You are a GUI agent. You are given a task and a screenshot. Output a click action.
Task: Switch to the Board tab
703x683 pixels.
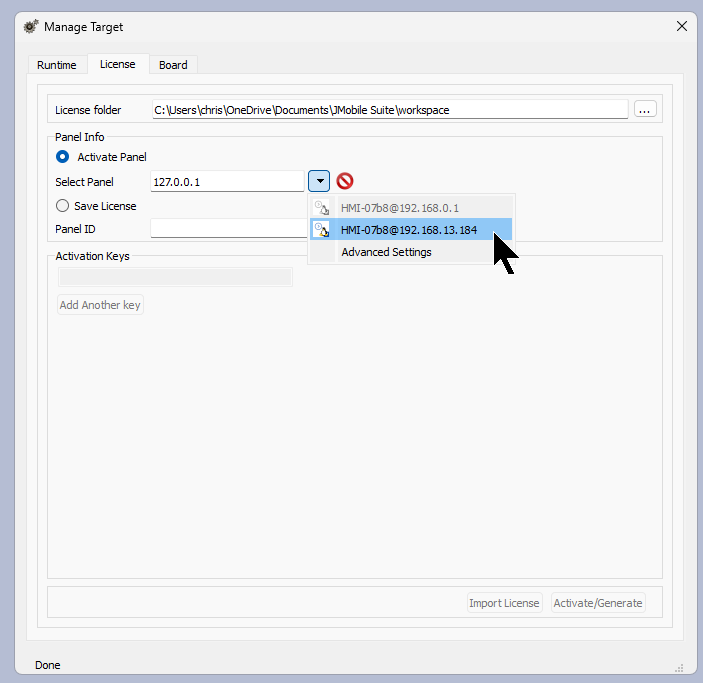tap(173, 65)
